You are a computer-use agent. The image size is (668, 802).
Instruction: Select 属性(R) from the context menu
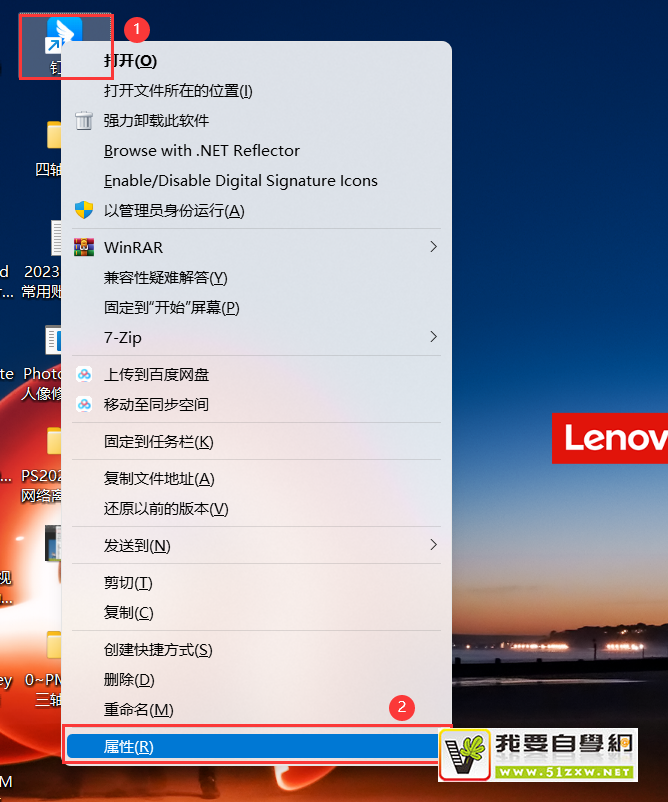[129, 747]
